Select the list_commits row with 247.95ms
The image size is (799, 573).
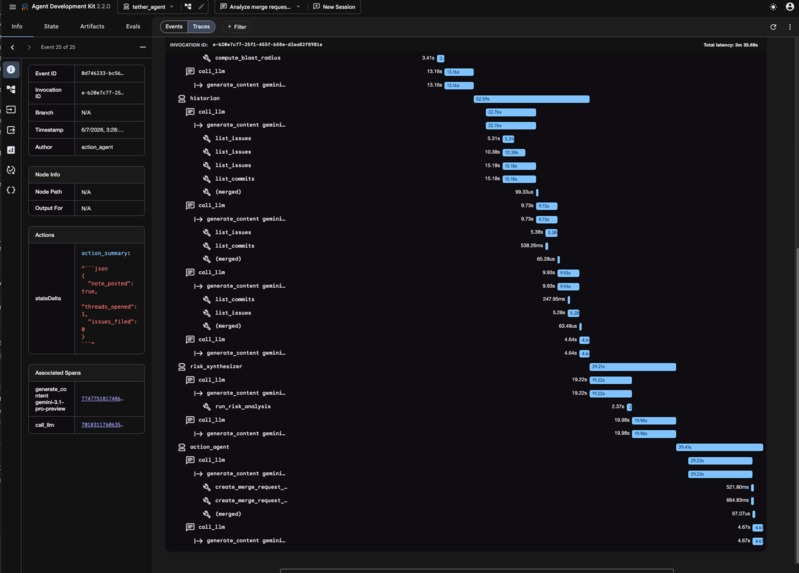coord(465,299)
